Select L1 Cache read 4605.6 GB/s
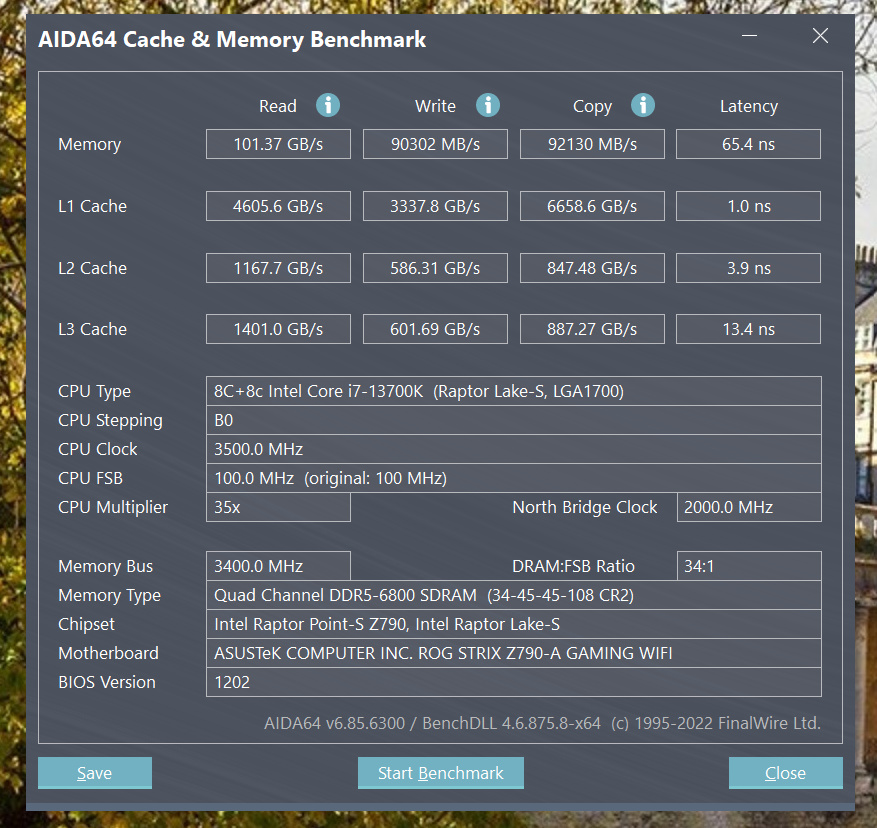The height and width of the screenshot is (828, 877). [x=278, y=206]
